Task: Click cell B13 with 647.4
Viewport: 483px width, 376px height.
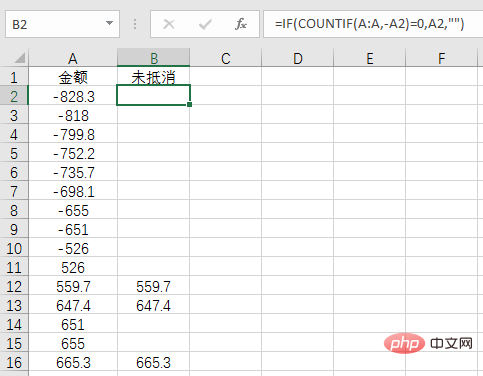Action: click(x=154, y=305)
